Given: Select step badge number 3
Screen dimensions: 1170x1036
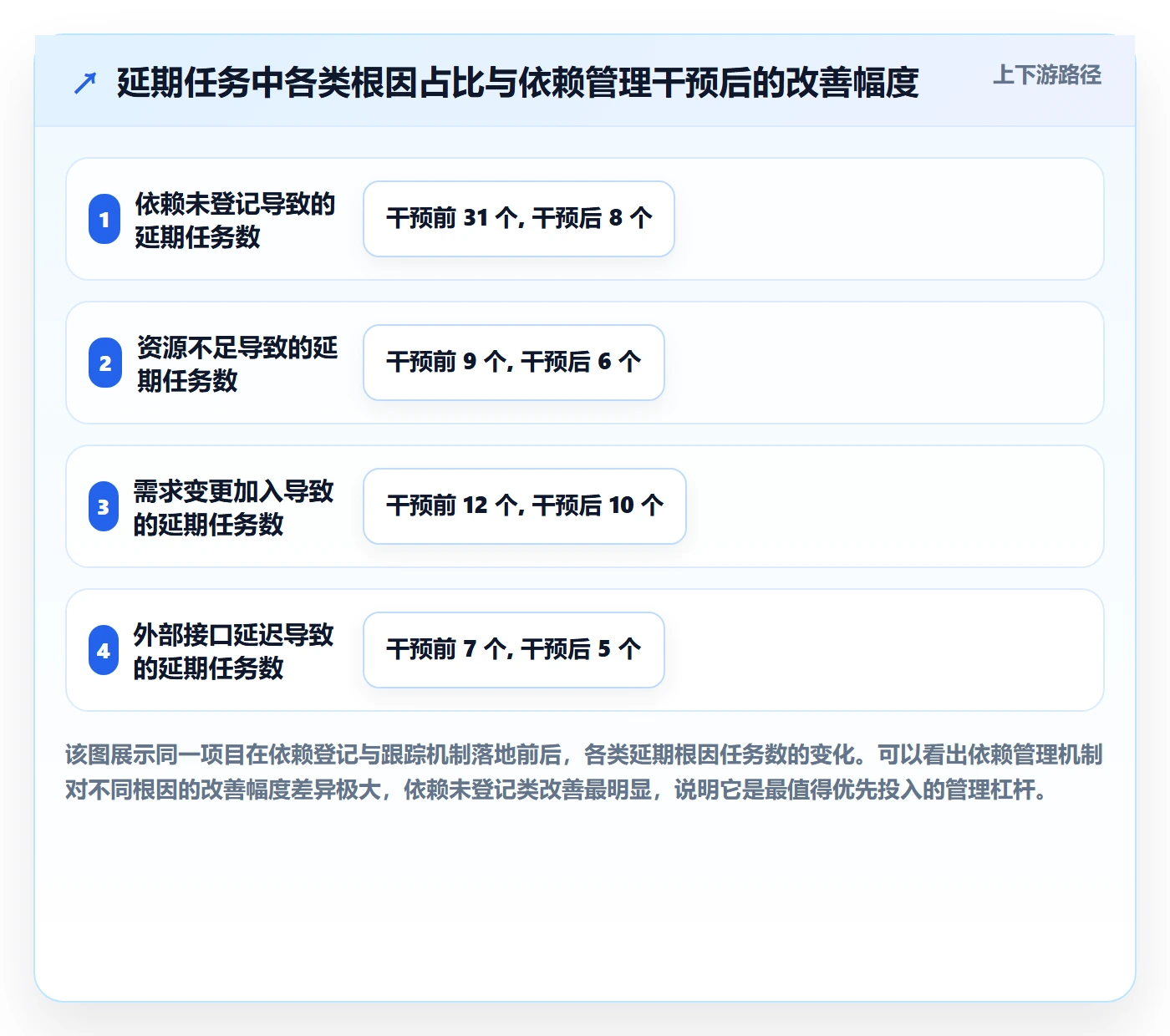Looking at the screenshot, I should coord(104,506).
